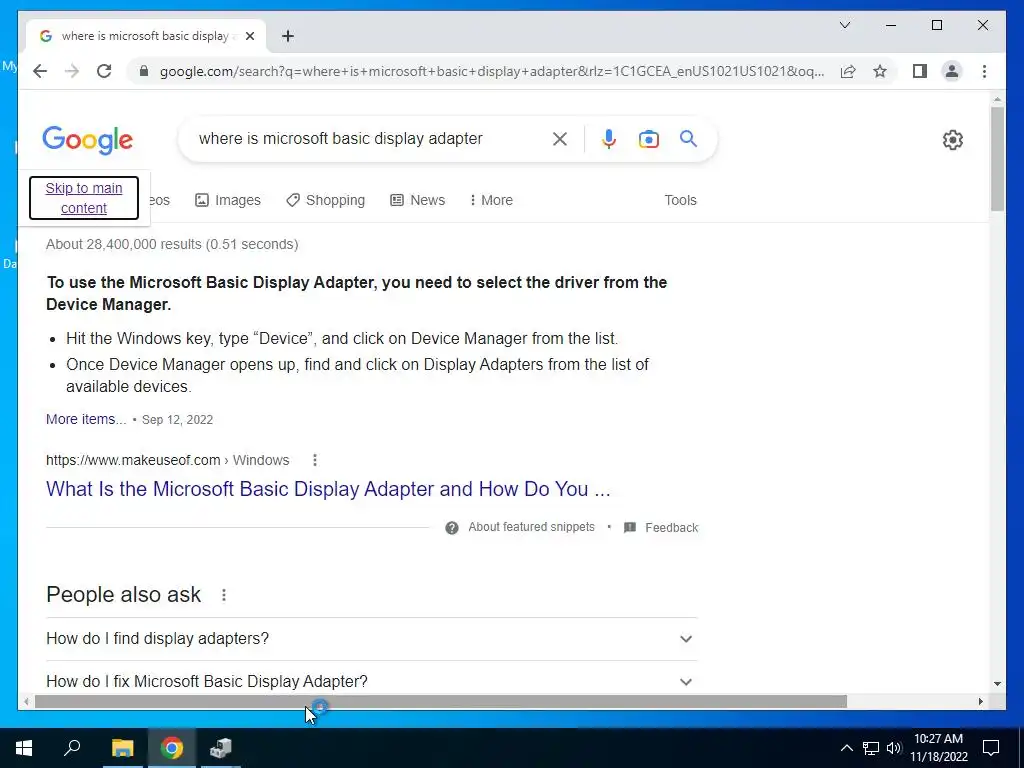Switch to Shopping results tab
Screen dimensions: 1024x768
click(x=325, y=200)
